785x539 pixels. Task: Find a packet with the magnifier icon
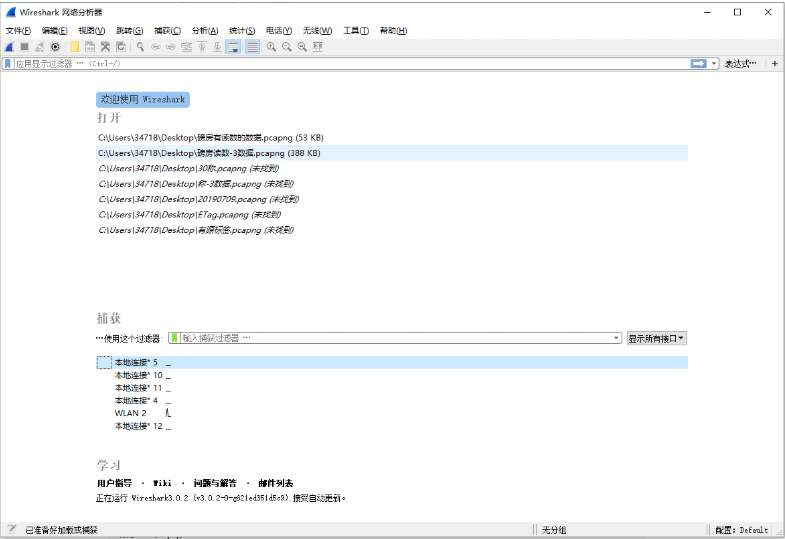[x=140, y=47]
